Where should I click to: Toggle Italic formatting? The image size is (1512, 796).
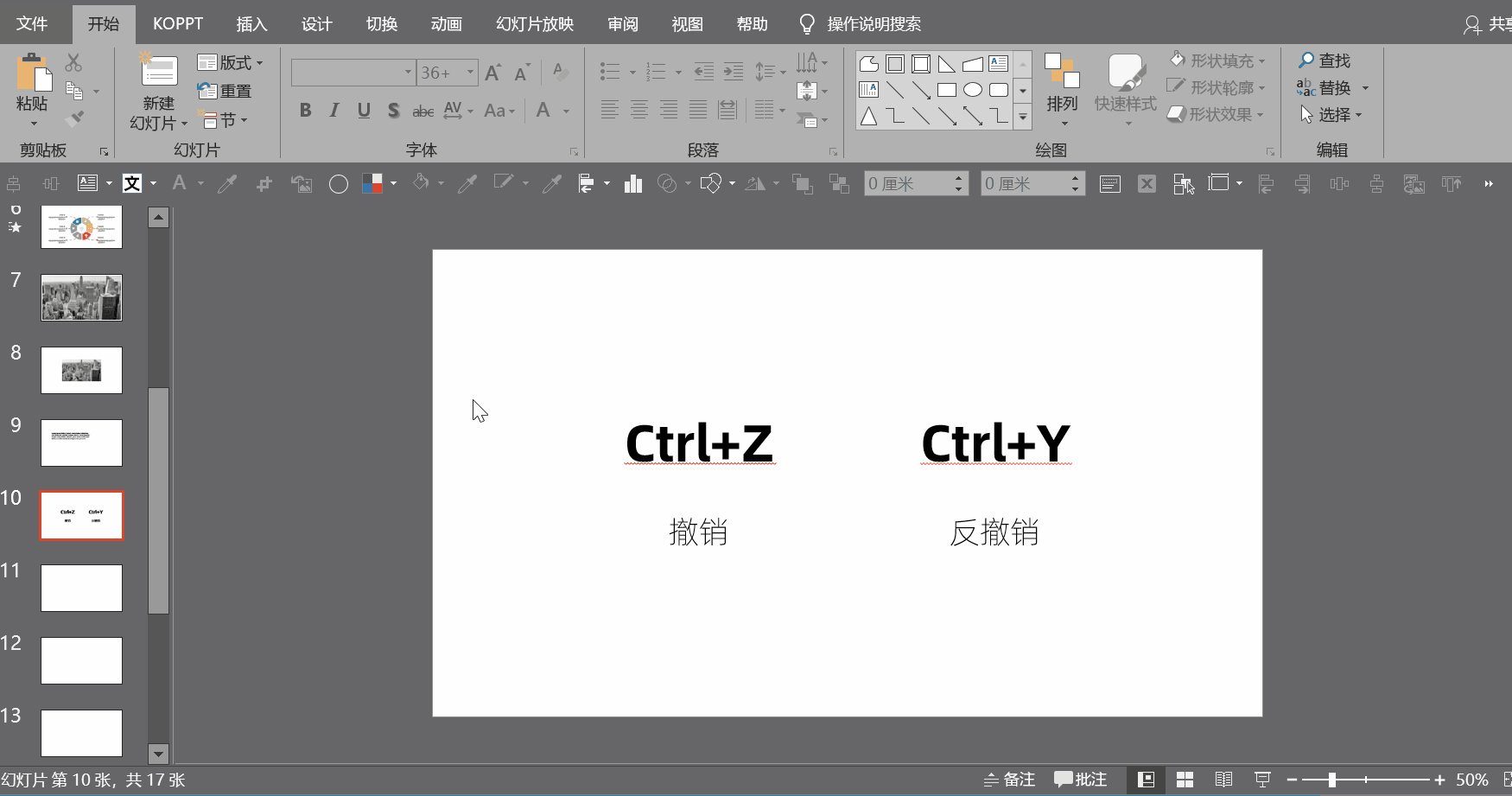coord(334,111)
